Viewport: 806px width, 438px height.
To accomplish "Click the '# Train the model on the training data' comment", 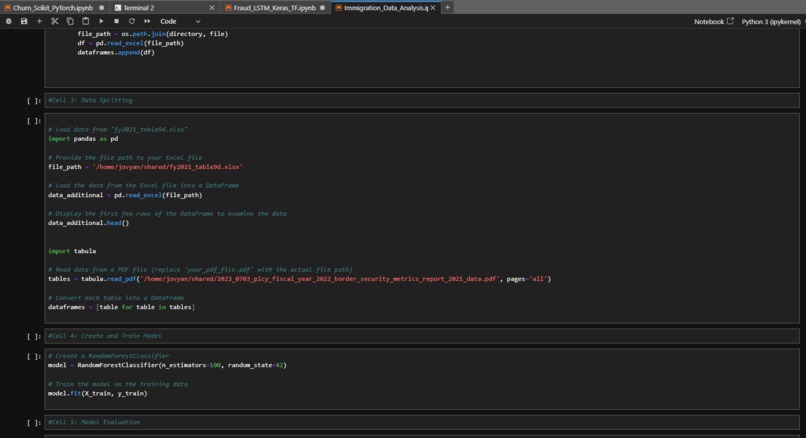I will pyautogui.click(x=118, y=384).
